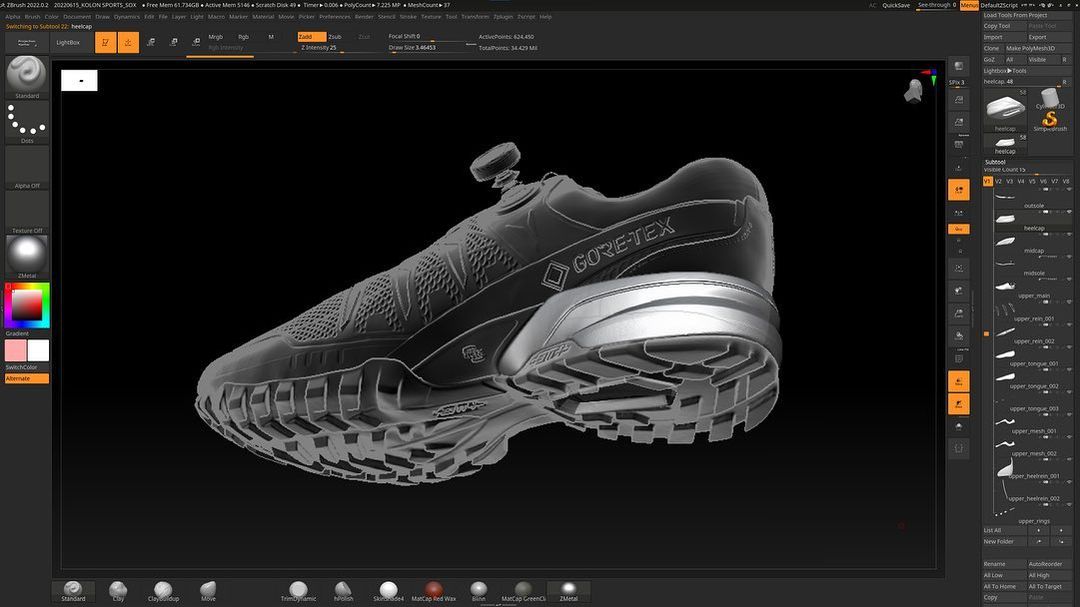Choose the Move brush on bottom shelf
1080x607 pixels.
(208, 591)
